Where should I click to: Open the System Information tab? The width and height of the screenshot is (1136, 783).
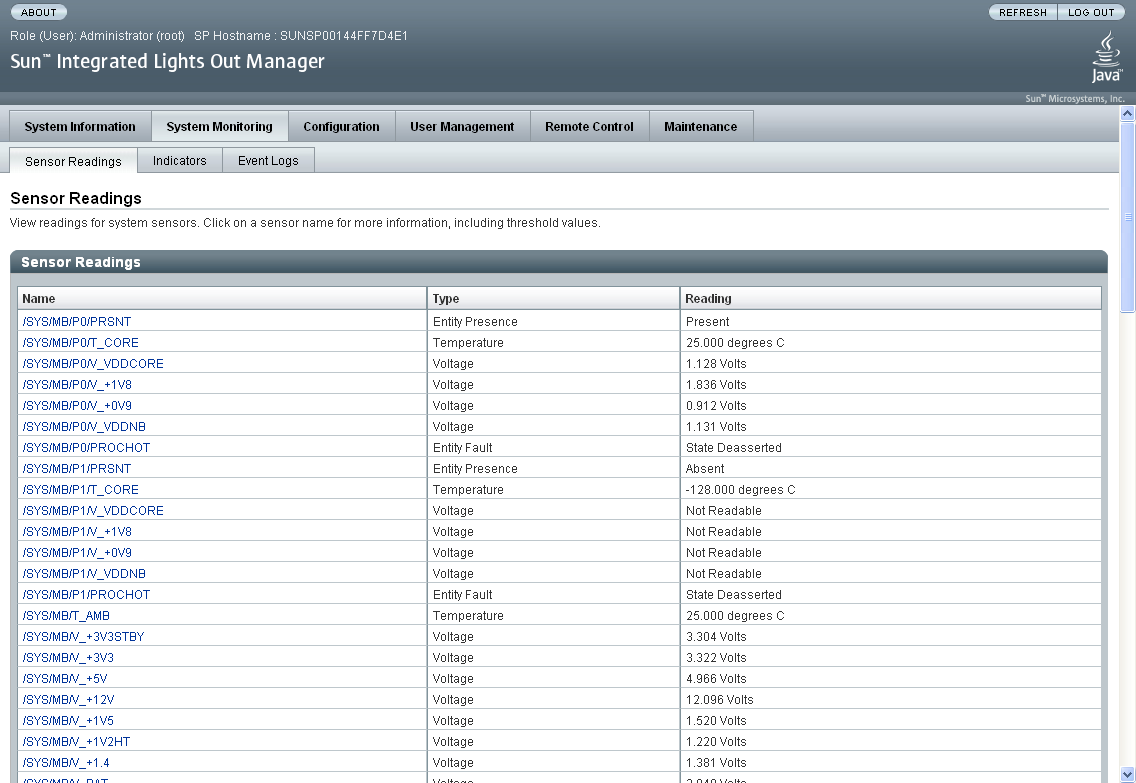click(80, 127)
